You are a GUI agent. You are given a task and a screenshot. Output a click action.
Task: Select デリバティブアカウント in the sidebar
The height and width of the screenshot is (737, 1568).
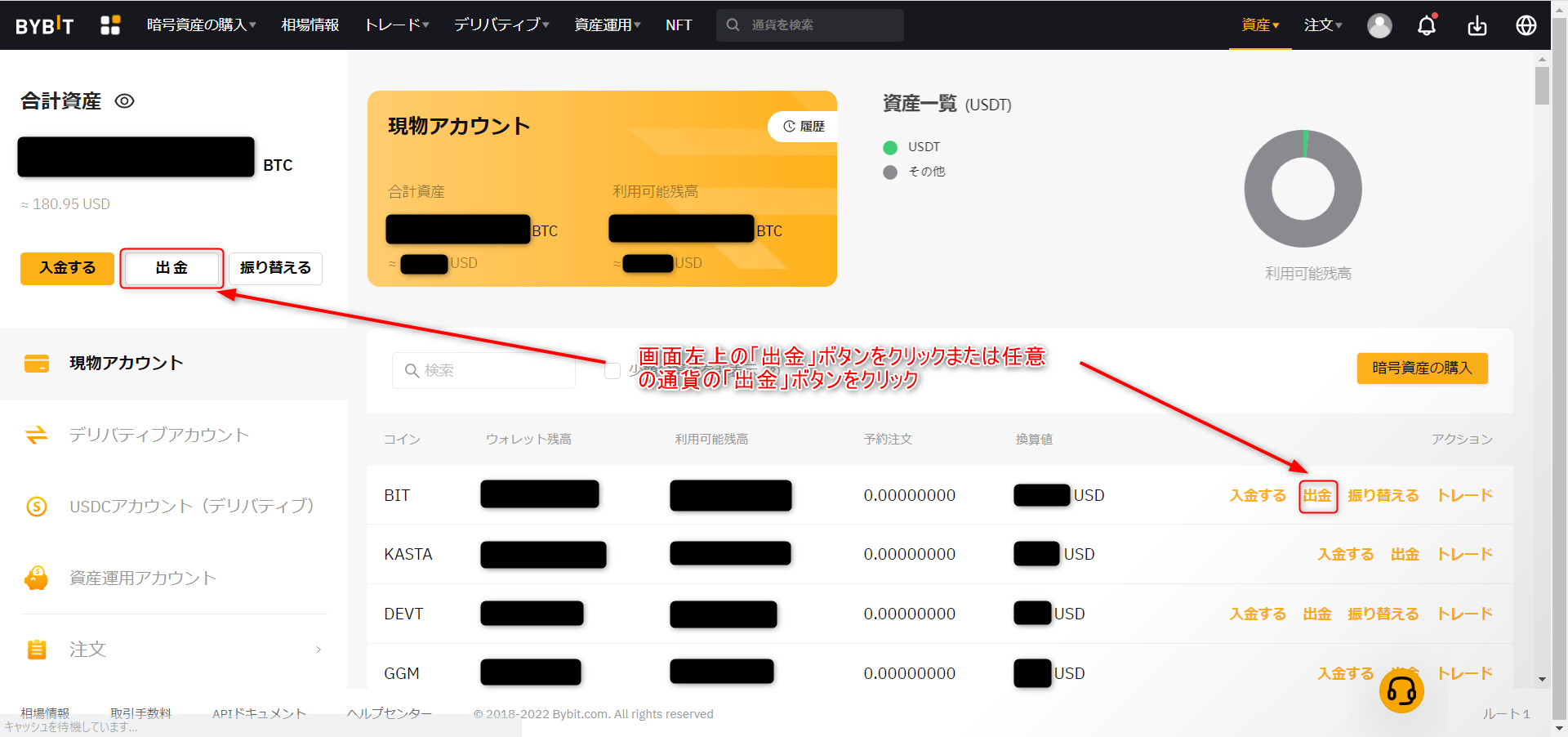[x=158, y=435]
